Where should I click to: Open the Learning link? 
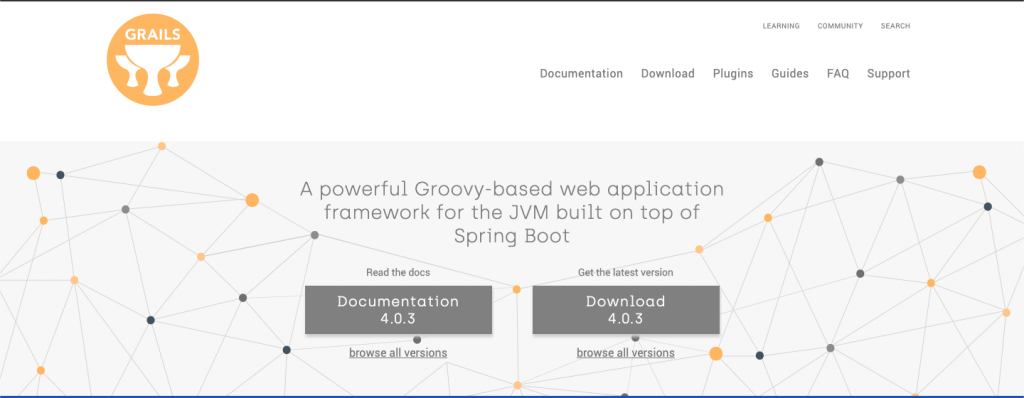(781, 26)
